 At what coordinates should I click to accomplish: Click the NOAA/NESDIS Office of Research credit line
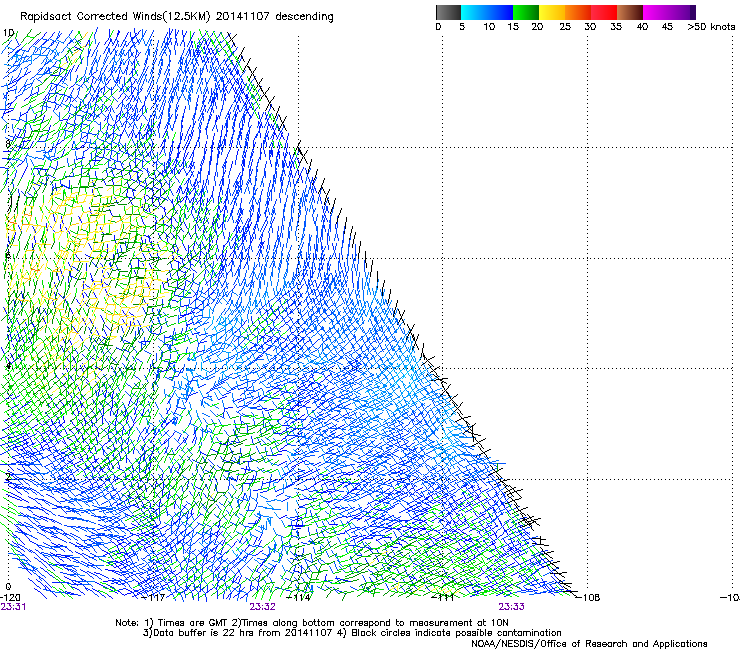pos(589,644)
